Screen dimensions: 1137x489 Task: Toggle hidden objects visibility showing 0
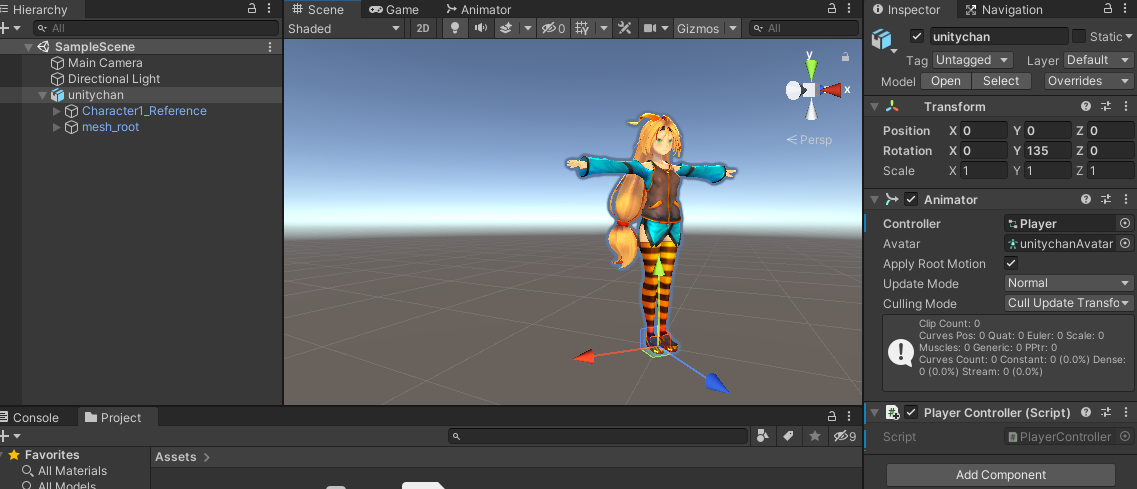(553, 28)
